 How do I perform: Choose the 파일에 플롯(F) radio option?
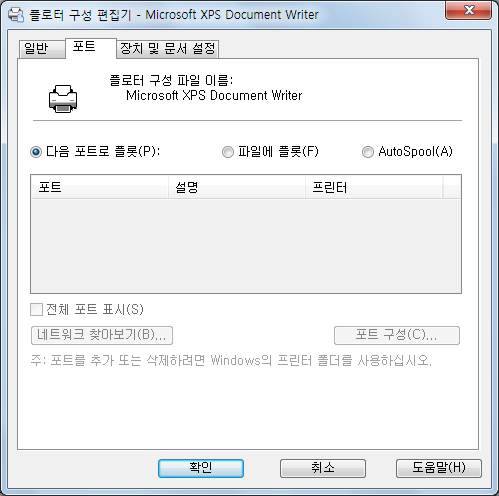click(228, 152)
